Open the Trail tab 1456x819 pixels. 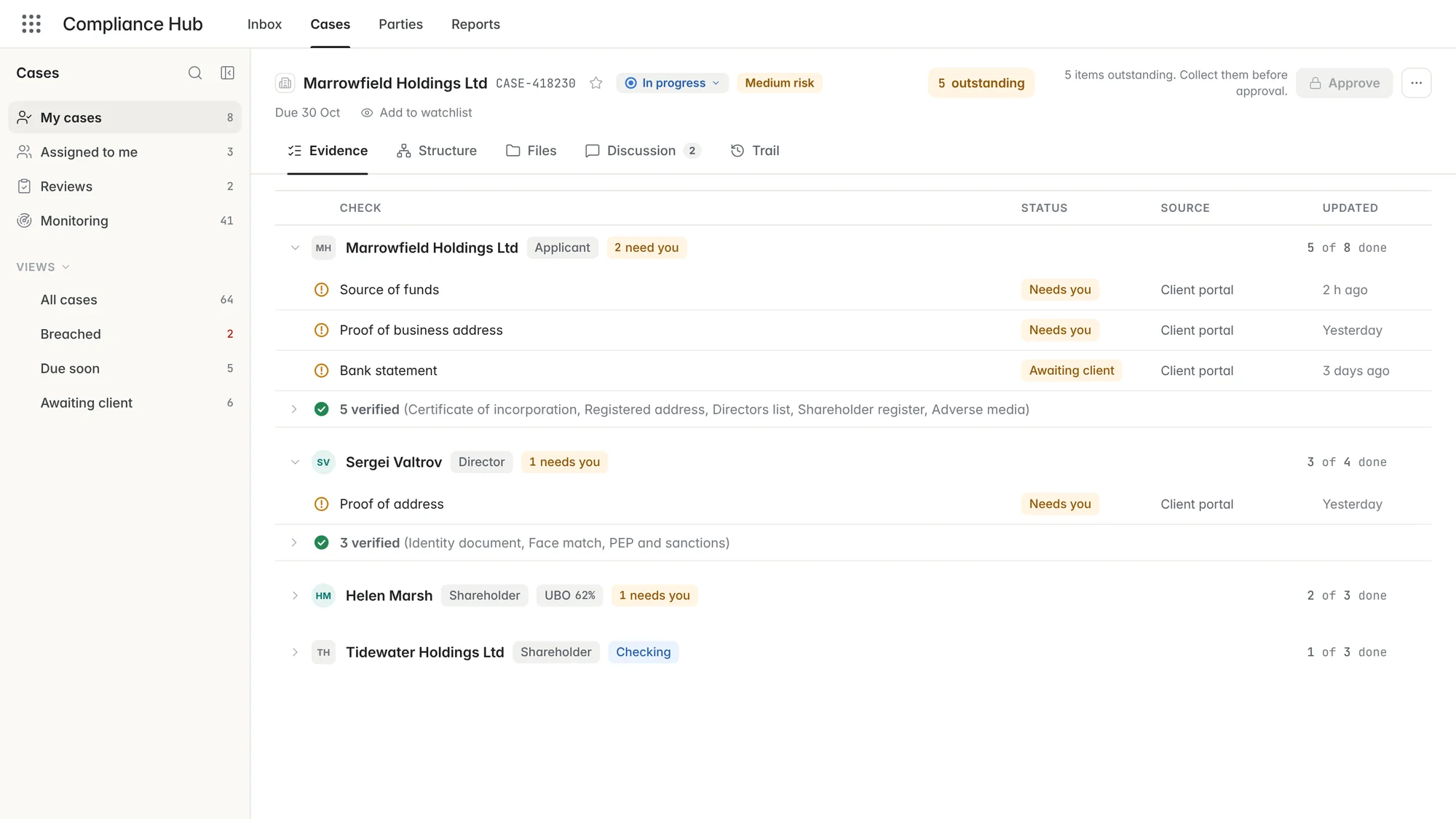(755, 151)
